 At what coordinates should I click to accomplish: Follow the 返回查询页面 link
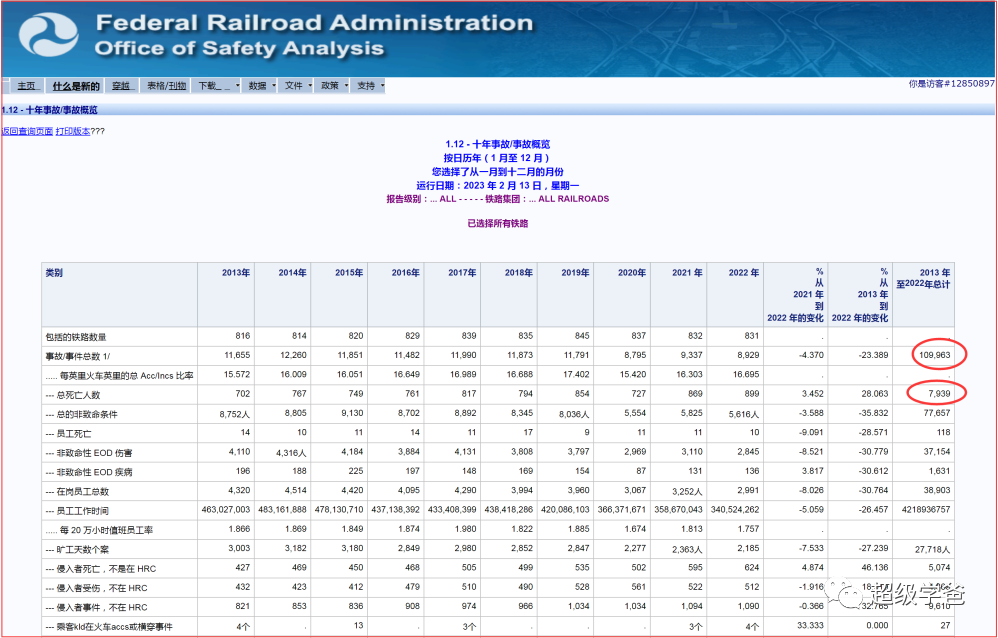pos(27,131)
